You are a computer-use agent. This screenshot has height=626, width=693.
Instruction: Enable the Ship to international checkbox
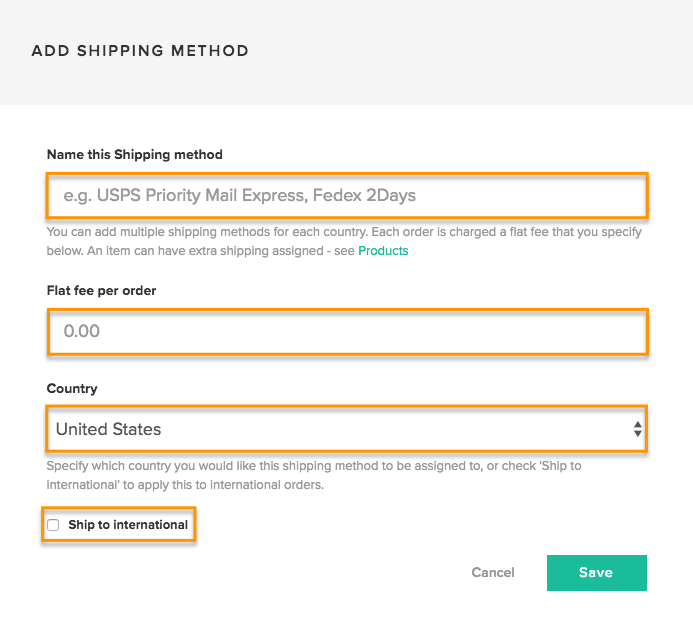(x=53, y=525)
